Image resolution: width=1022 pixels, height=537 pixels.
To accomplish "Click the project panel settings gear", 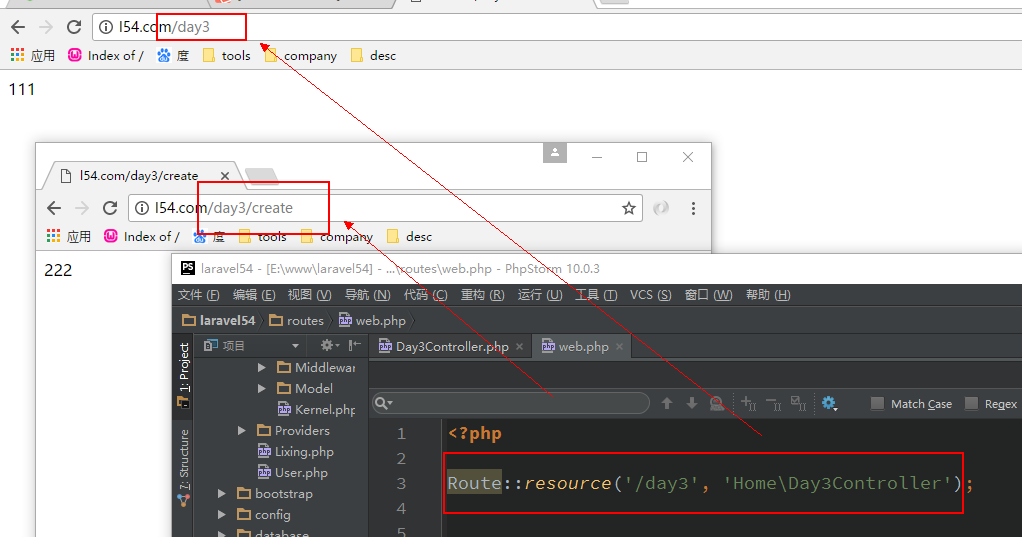I will click(x=327, y=345).
